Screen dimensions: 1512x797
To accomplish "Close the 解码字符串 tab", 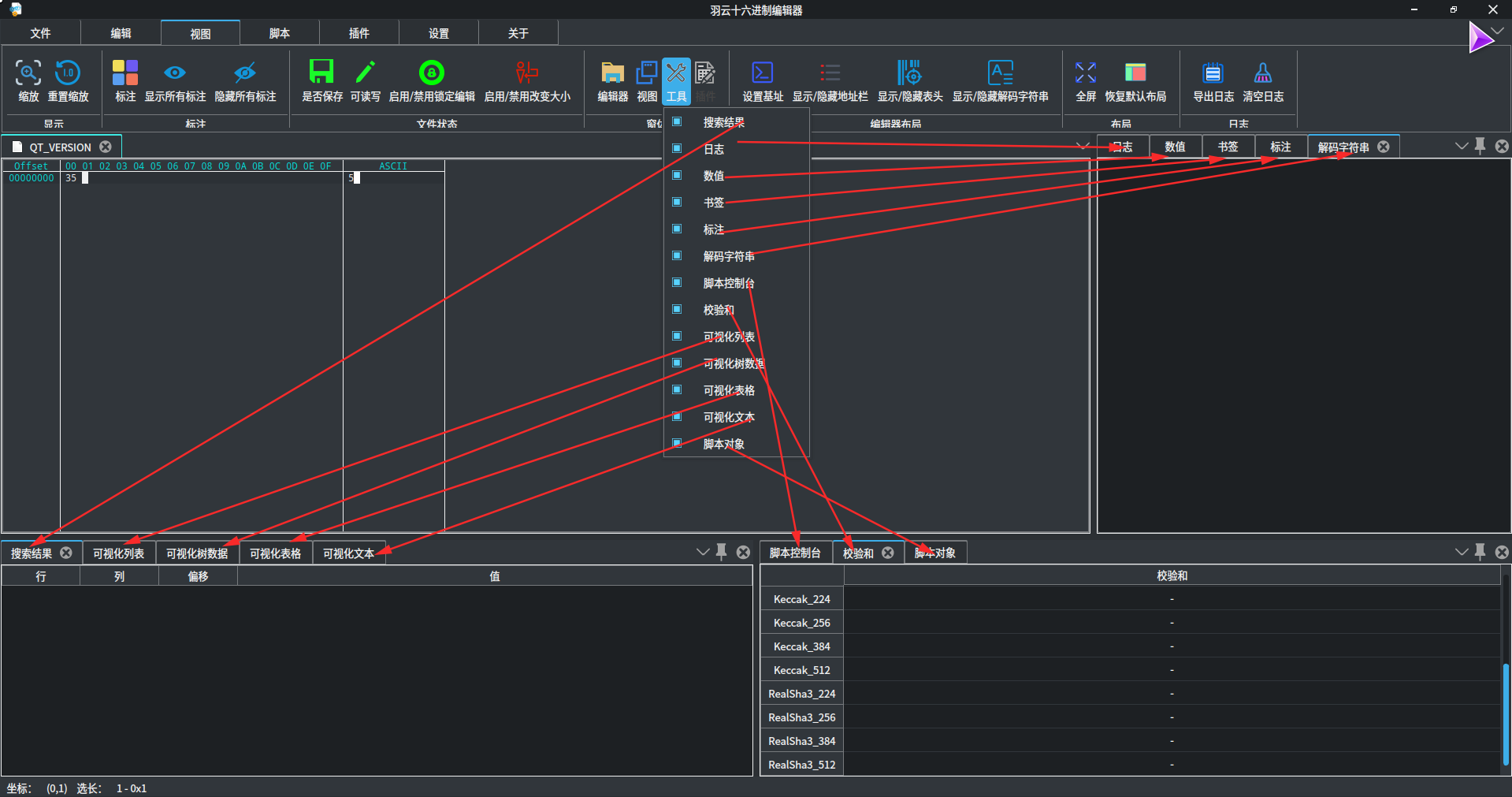I will 1383,147.
